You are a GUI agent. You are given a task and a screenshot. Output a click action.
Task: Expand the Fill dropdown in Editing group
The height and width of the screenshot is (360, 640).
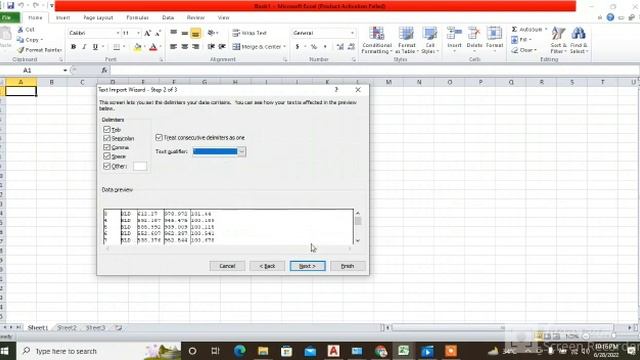[x=530, y=40]
